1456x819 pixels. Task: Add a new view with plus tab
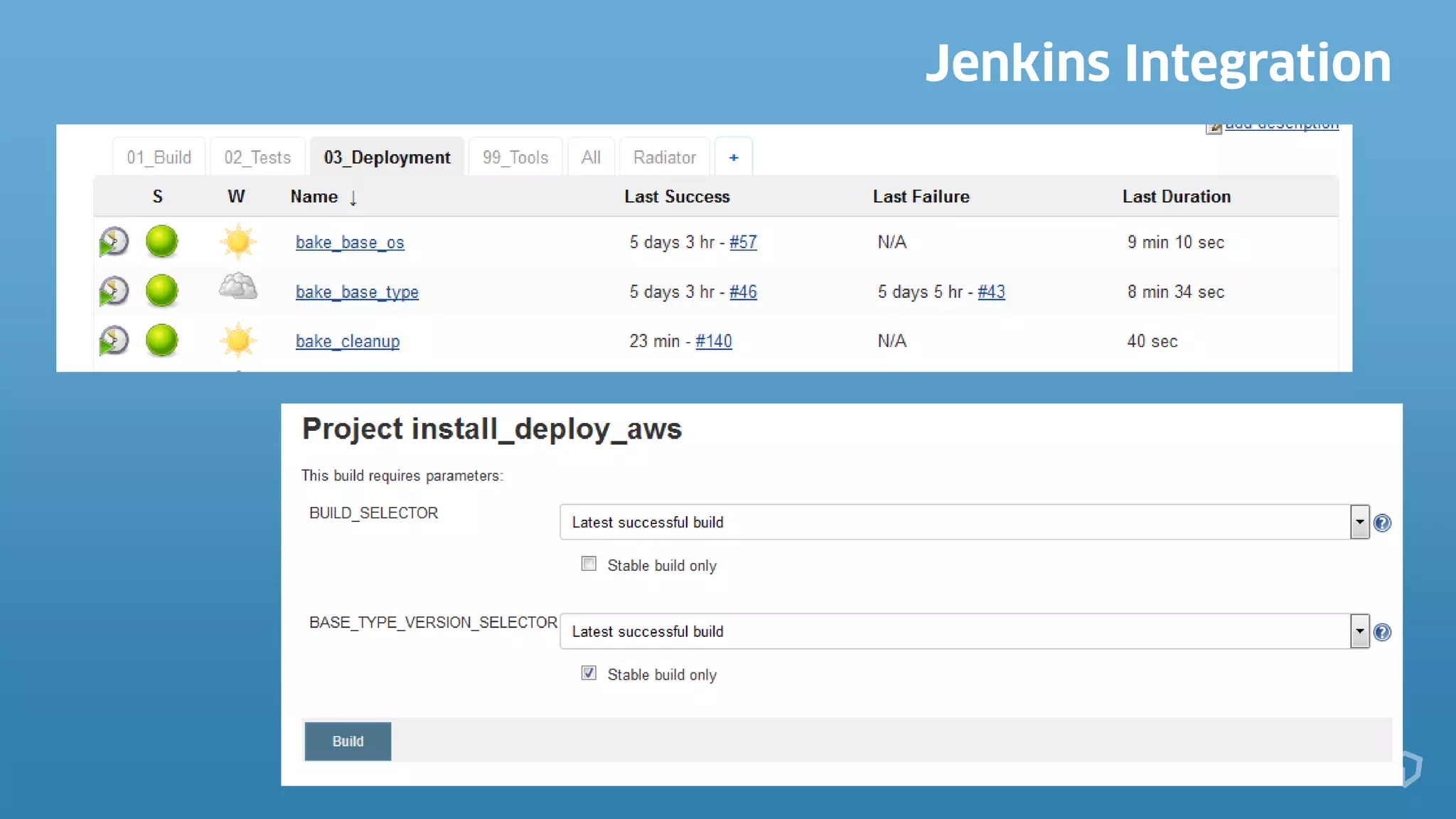click(x=734, y=157)
